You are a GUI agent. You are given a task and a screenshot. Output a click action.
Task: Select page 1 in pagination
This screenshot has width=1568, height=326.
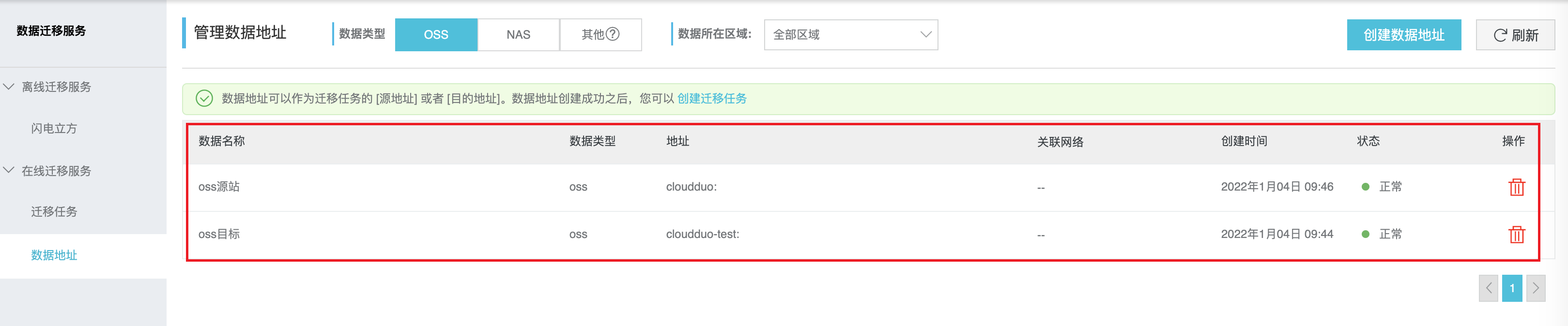1511,288
